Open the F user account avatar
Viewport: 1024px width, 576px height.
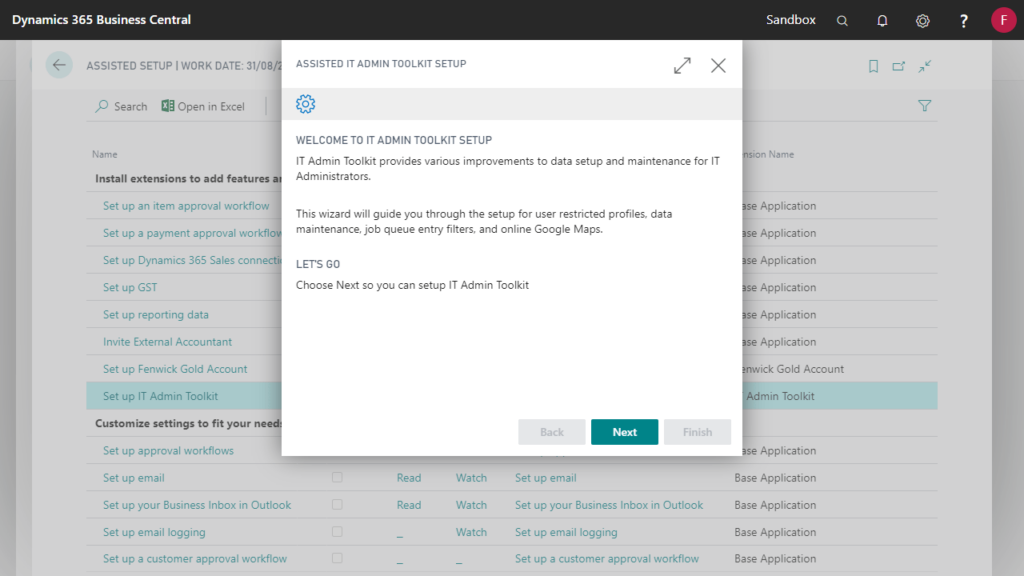(x=1004, y=20)
